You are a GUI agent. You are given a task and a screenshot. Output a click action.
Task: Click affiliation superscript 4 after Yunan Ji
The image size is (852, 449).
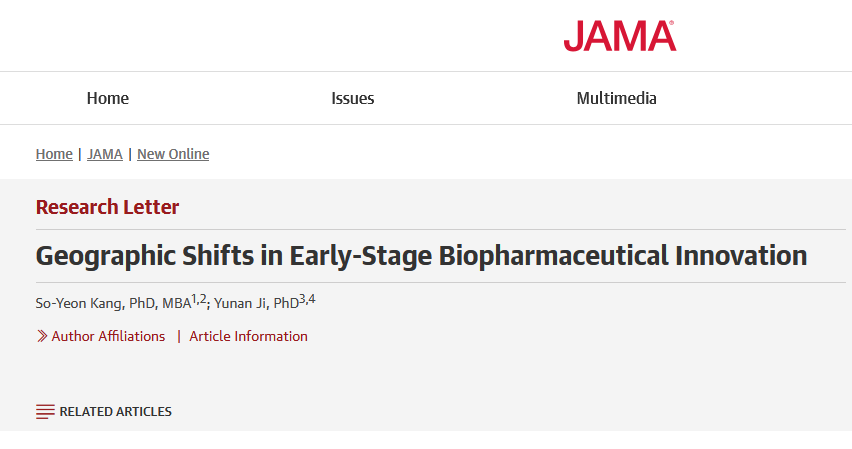[x=312, y=299]
